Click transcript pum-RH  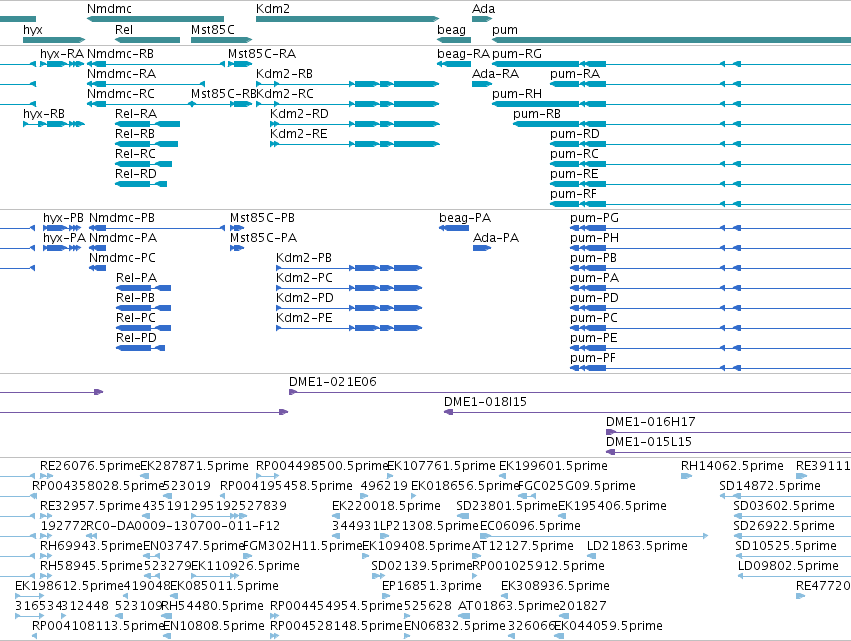pyautogui.click(x=517, y=94)
